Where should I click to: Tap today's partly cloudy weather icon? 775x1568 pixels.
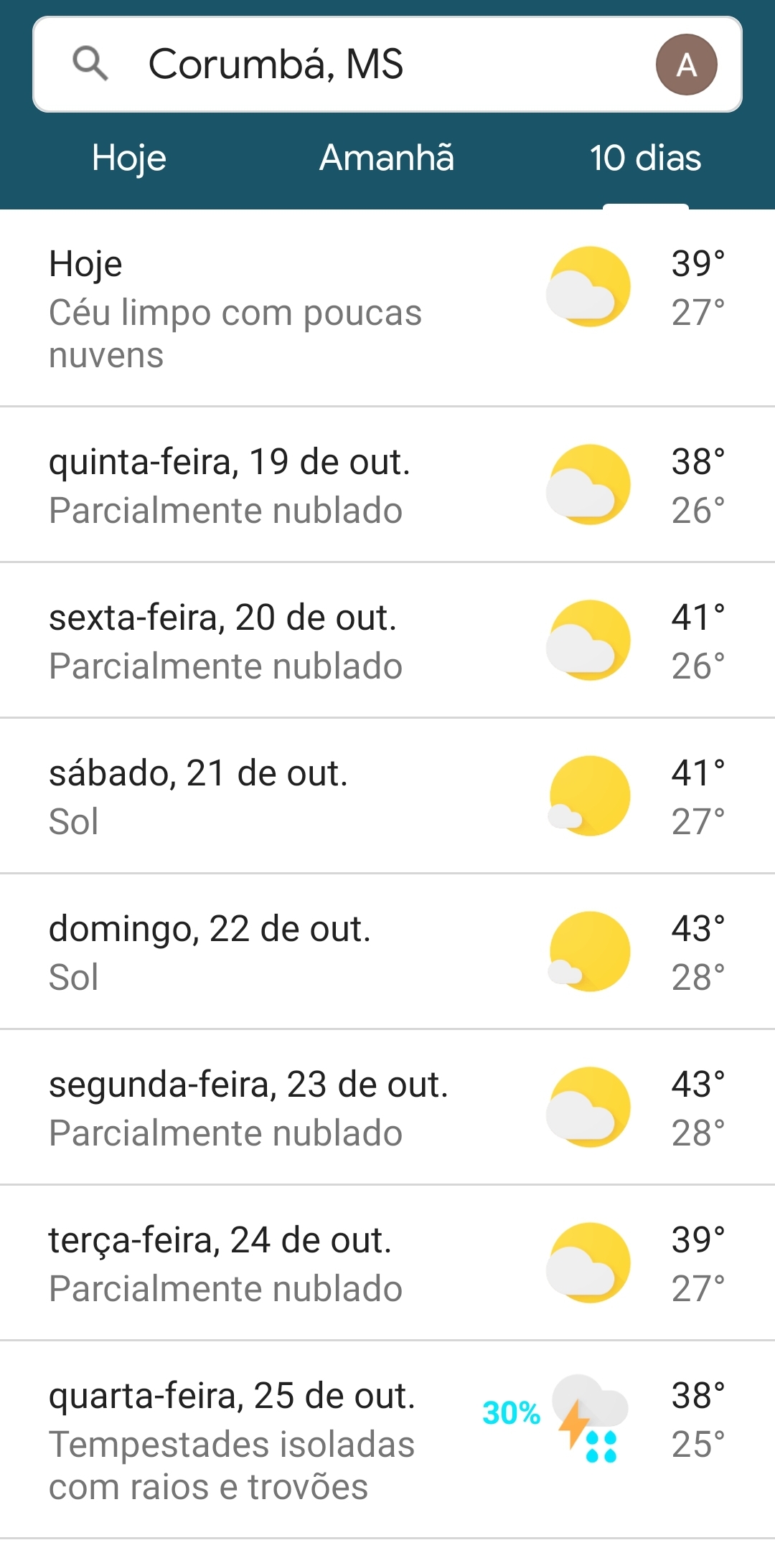(588, 287)
